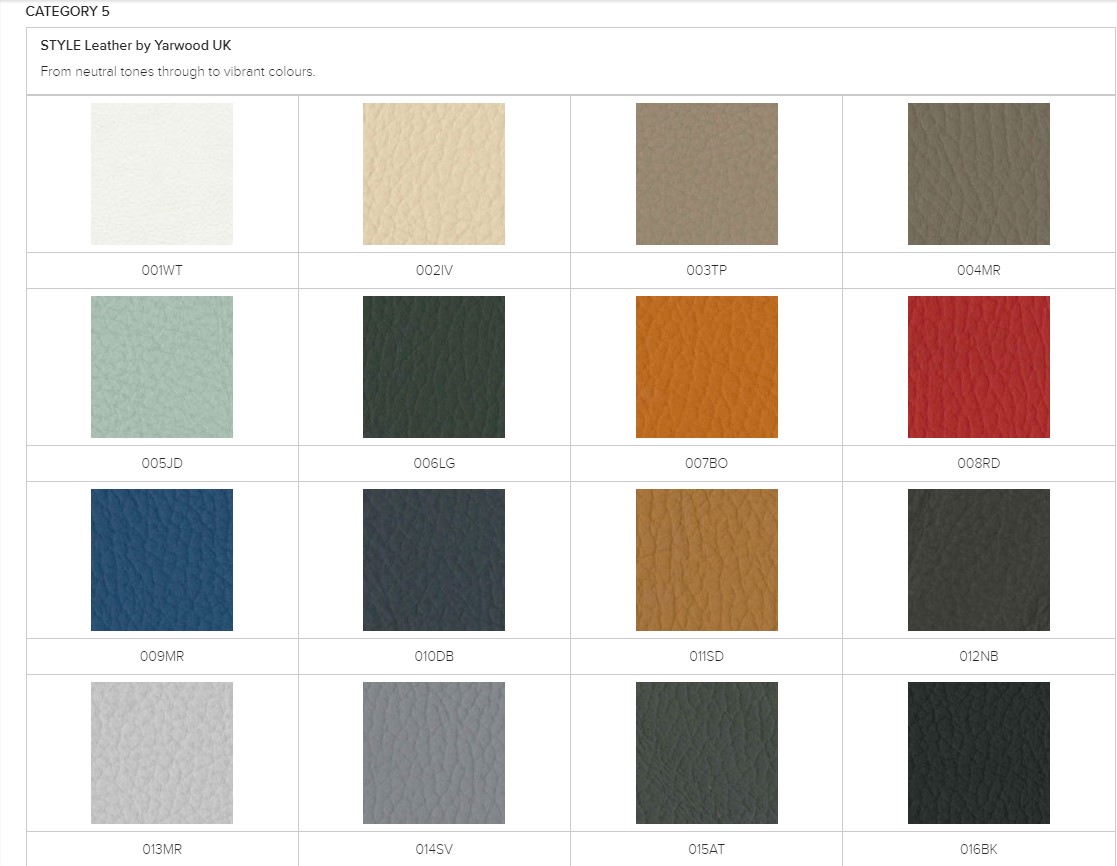Viewport: 1117px width, 866px height.
Task: Select the white 001WT leather swatch
Action: (x=162, y=174)
